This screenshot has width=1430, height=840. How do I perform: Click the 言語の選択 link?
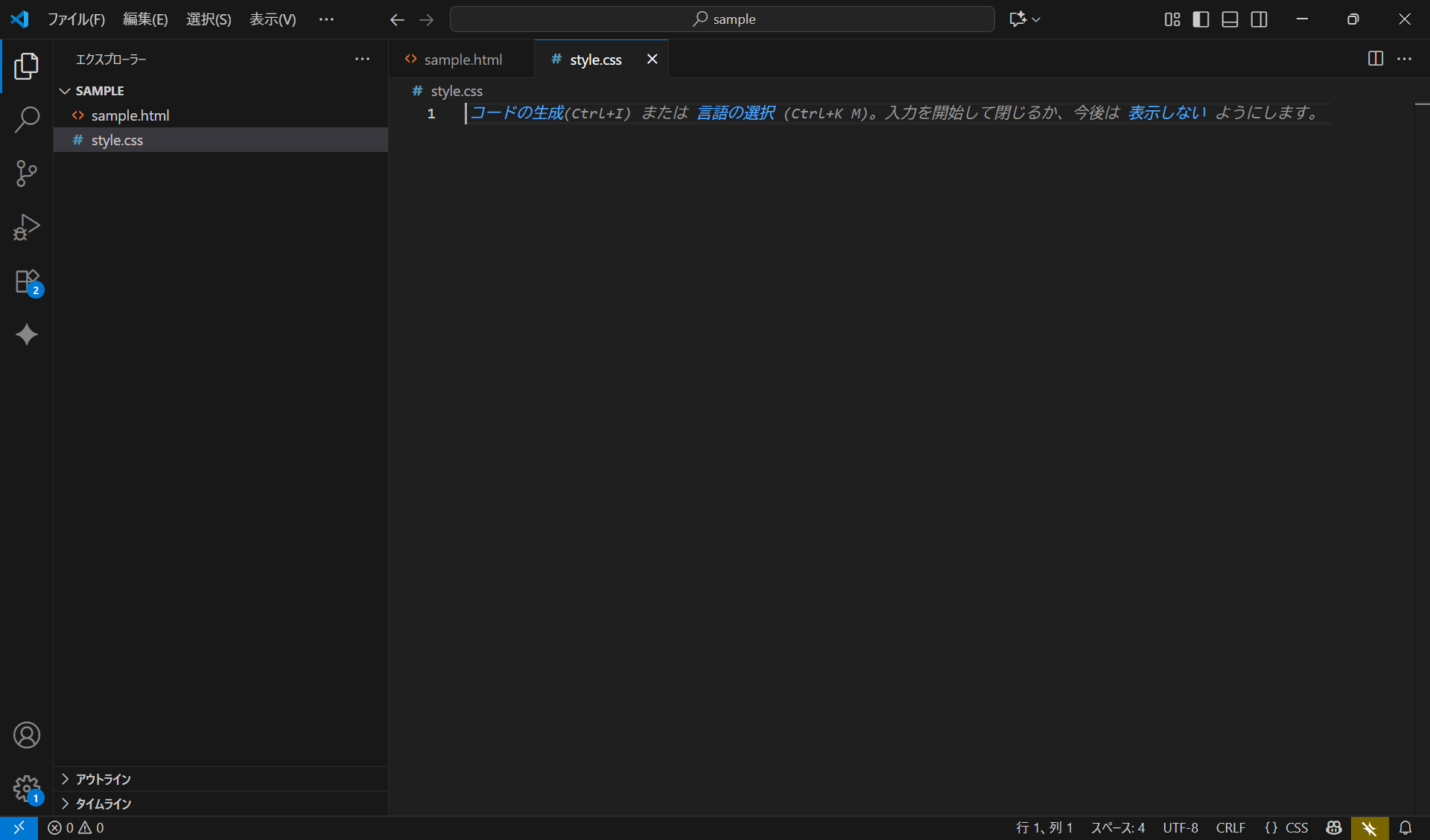pos(736,112)
